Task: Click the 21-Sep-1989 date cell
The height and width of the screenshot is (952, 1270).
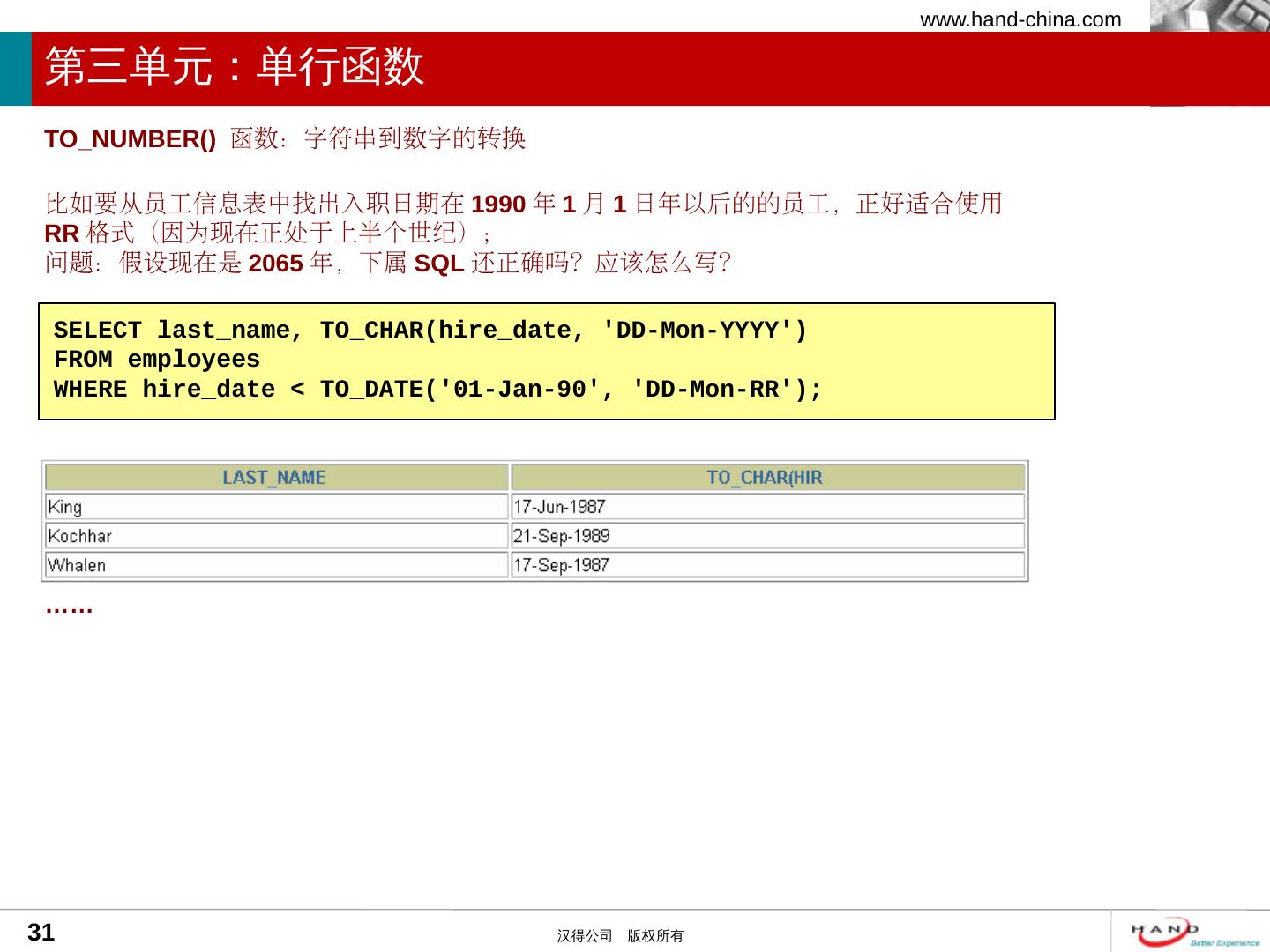Action: (767, 536)
